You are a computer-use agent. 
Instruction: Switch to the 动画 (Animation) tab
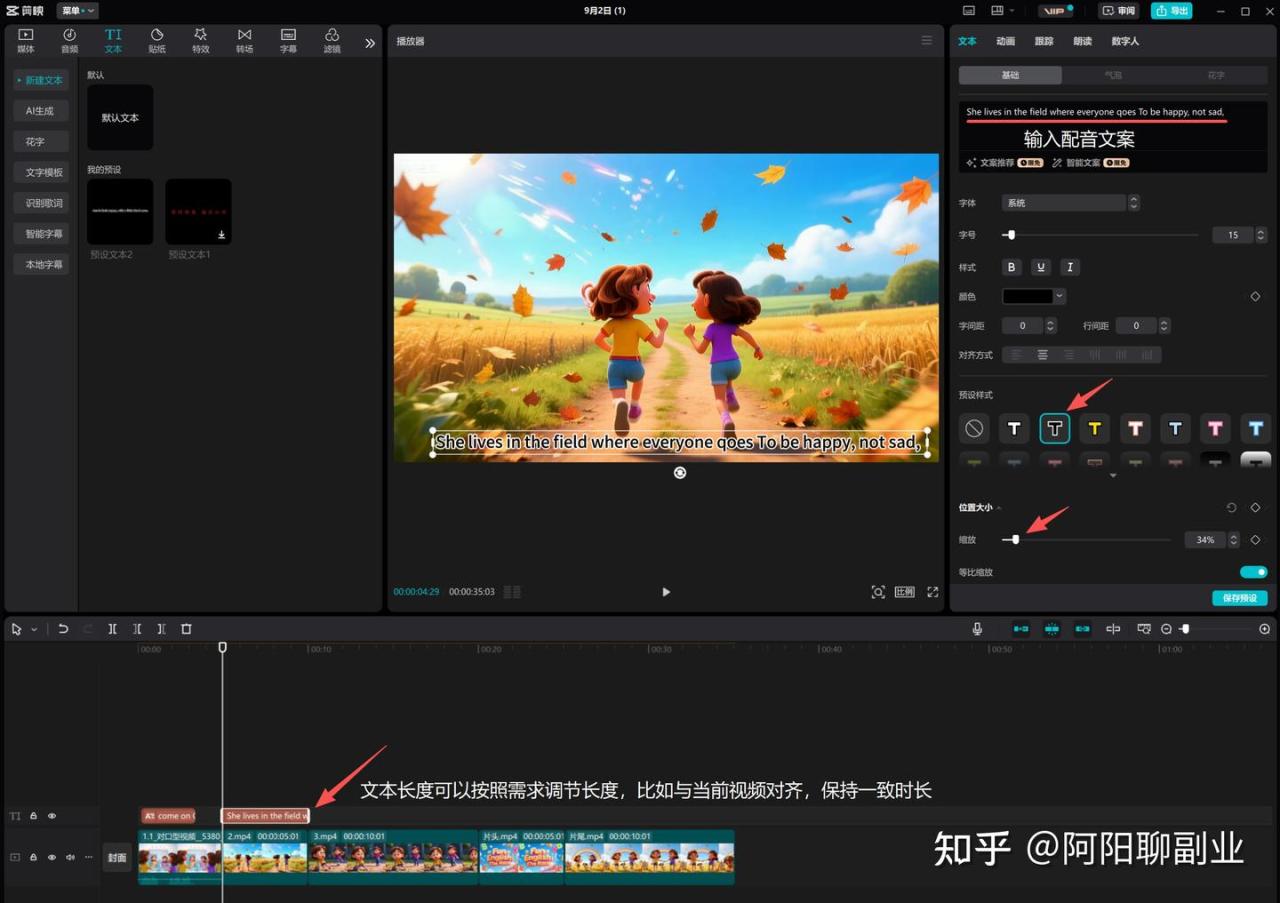(x=1005, y=41)
